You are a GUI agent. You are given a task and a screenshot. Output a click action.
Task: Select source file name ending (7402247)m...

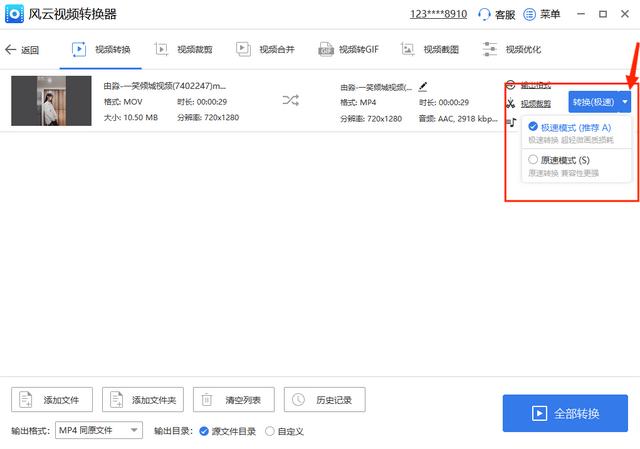click(164, 86)
